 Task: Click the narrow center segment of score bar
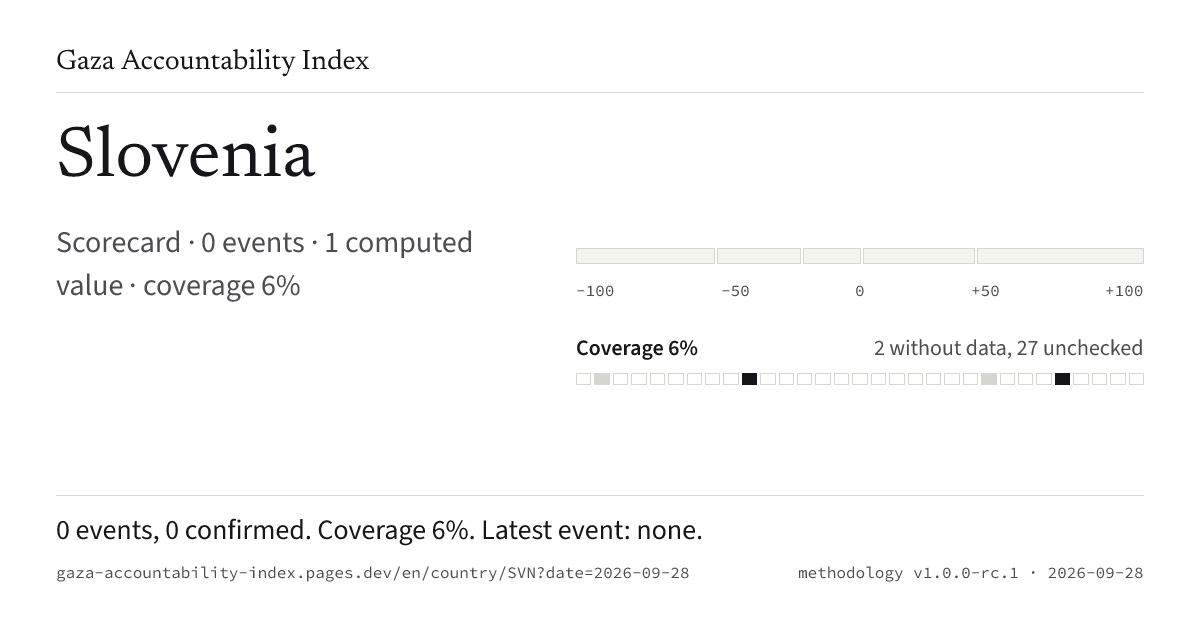tap(832, 256)
